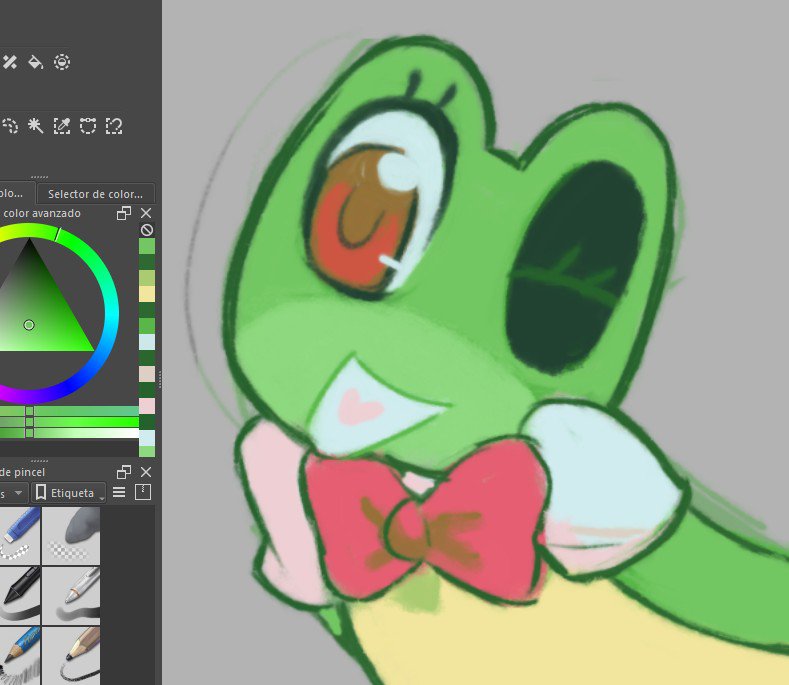789x685 pixels.
Task: Click the cyan area of the hue ring
Action: pos(112,311)
